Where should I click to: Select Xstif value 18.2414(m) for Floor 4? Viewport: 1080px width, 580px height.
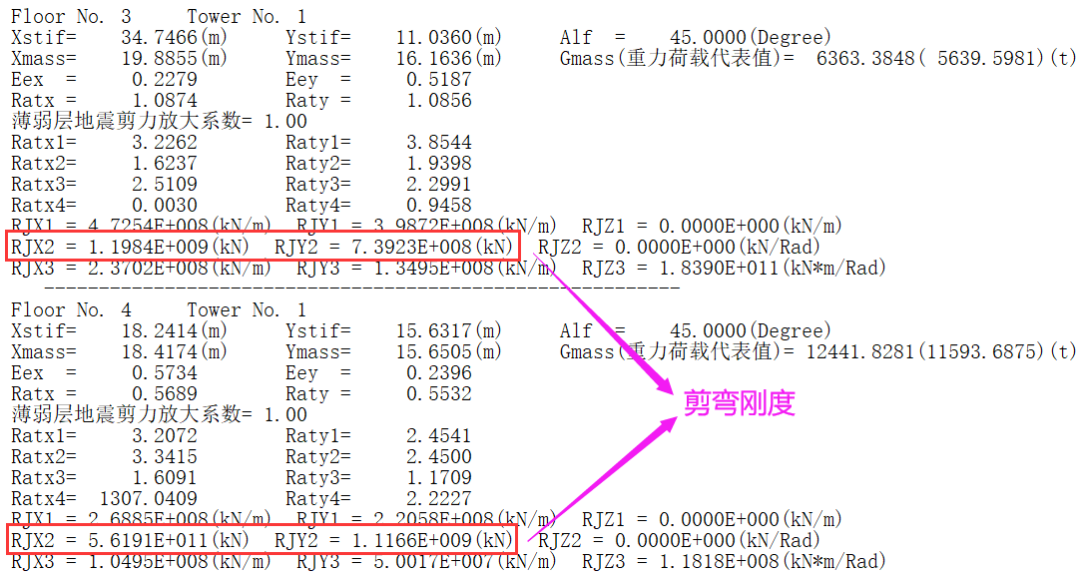[x=174, y=331]
